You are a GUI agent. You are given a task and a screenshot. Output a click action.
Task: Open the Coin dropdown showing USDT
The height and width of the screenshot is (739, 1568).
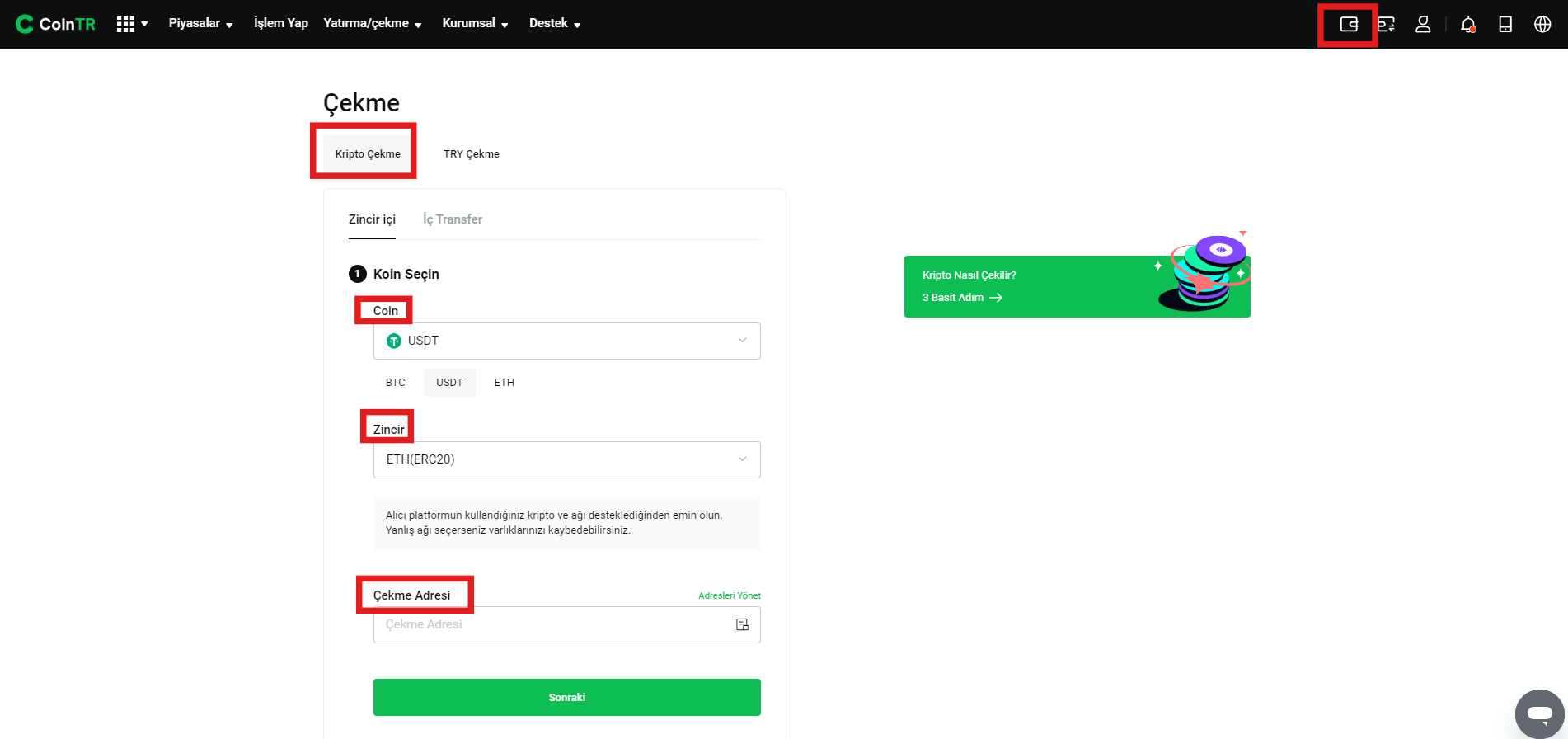(567, 341)
